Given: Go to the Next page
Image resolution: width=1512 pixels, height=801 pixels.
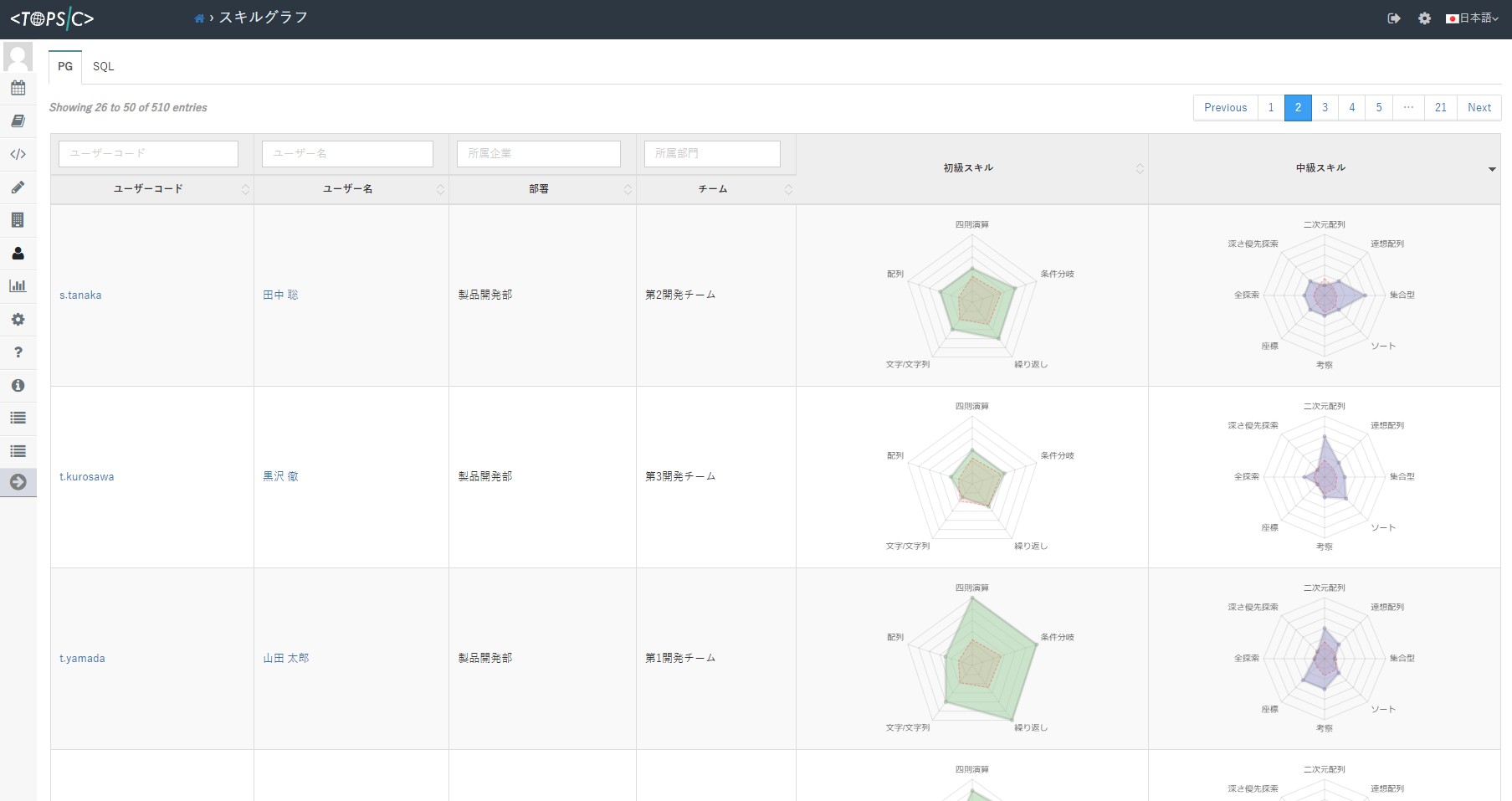Looking at the screenshot, I should [x=1479, y=108].
